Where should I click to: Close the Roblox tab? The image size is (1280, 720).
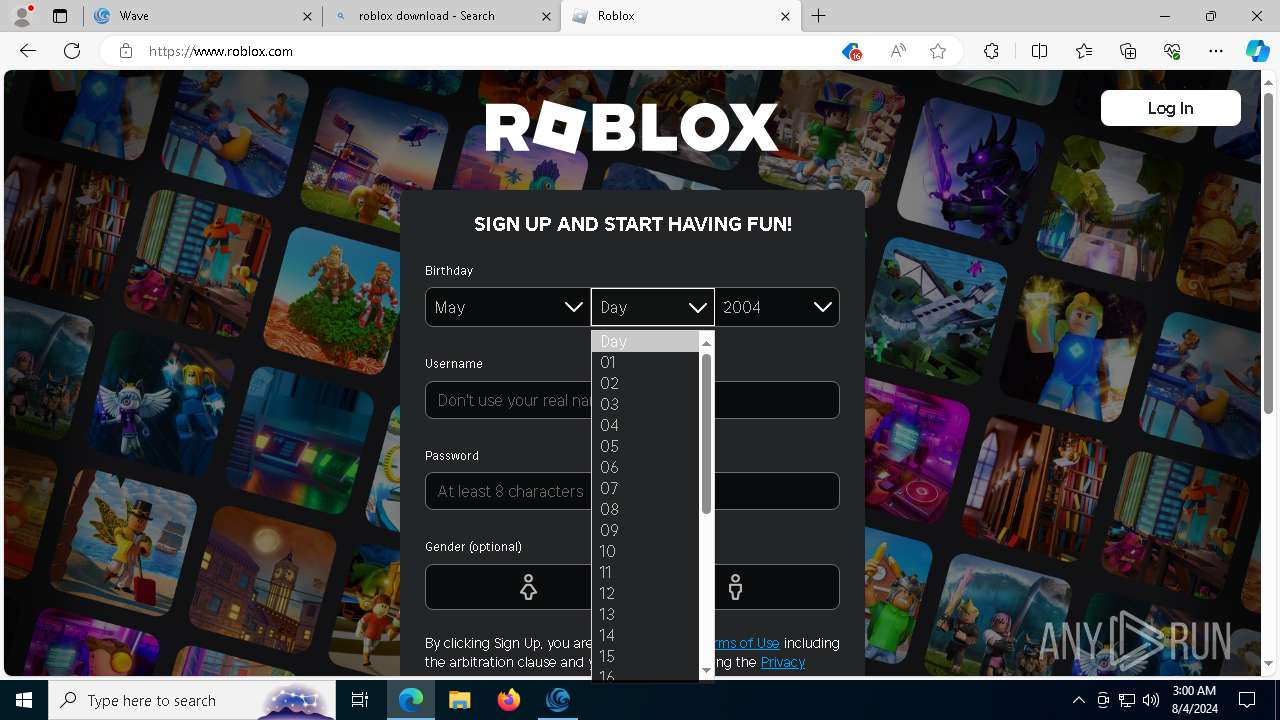tap(785, 16)
